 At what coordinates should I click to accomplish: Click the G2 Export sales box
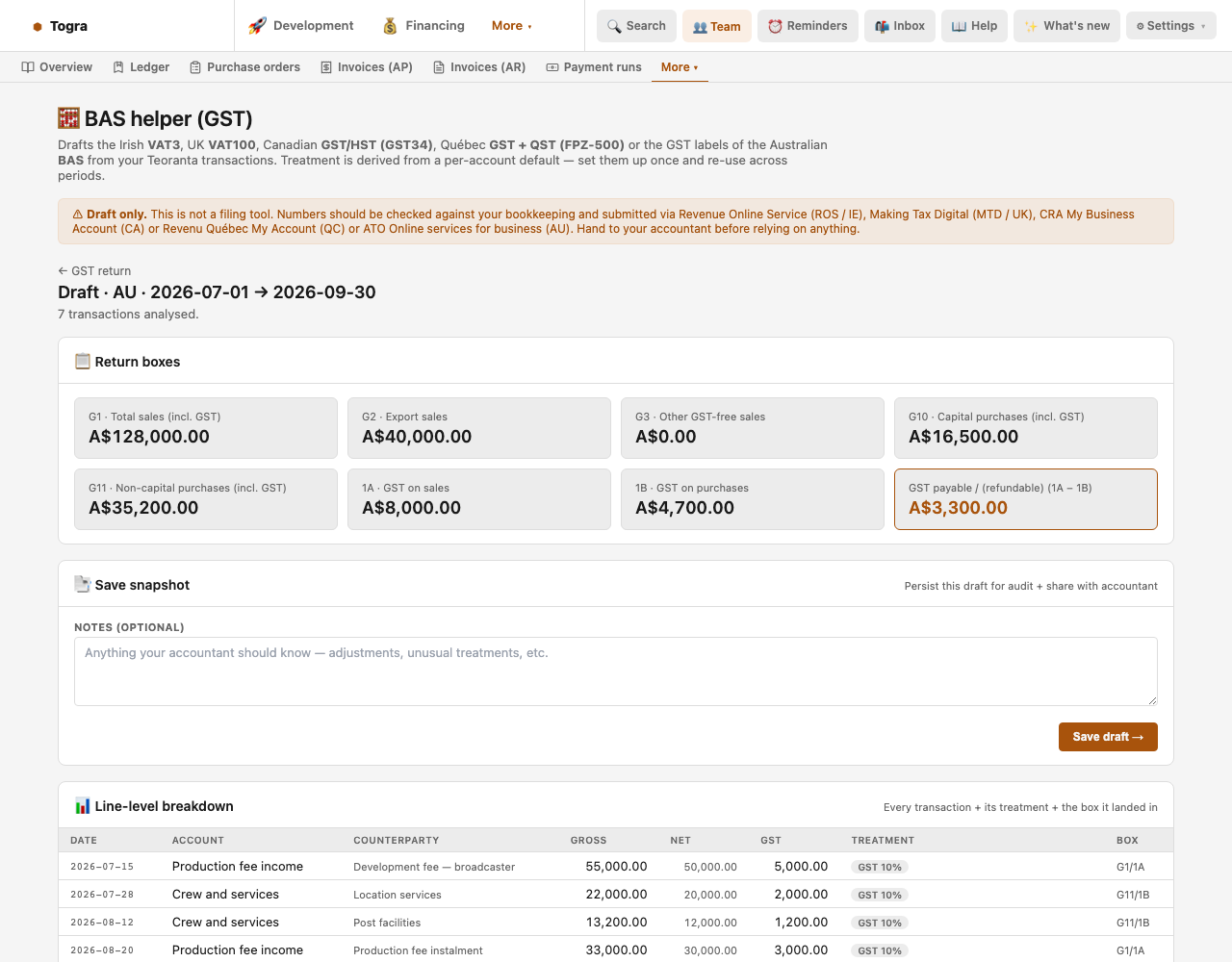click(x=479, y=428)
